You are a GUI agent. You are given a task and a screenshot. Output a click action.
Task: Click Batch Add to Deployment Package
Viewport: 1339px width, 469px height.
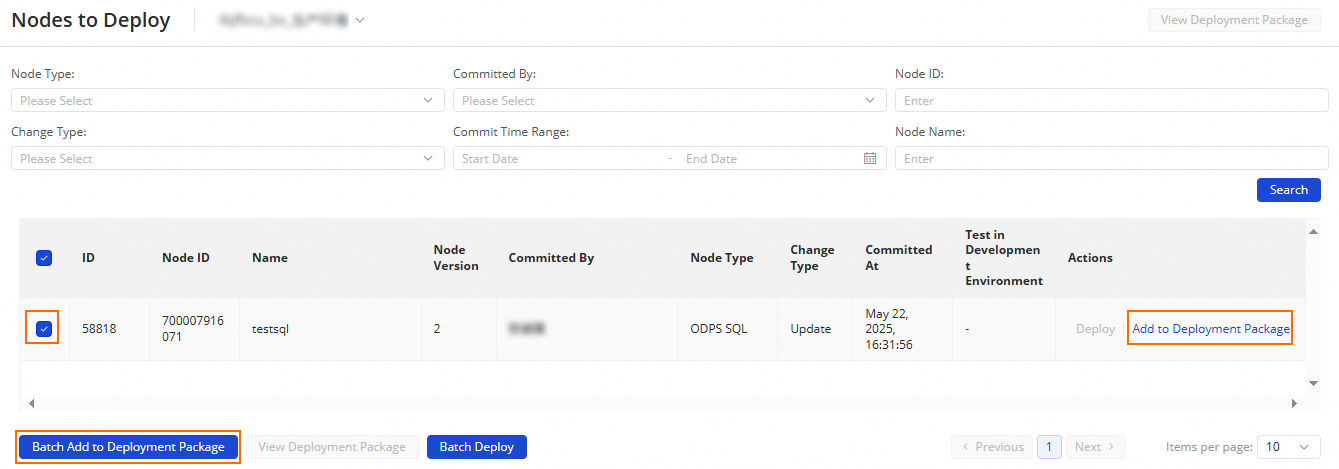tap(128, 447)
